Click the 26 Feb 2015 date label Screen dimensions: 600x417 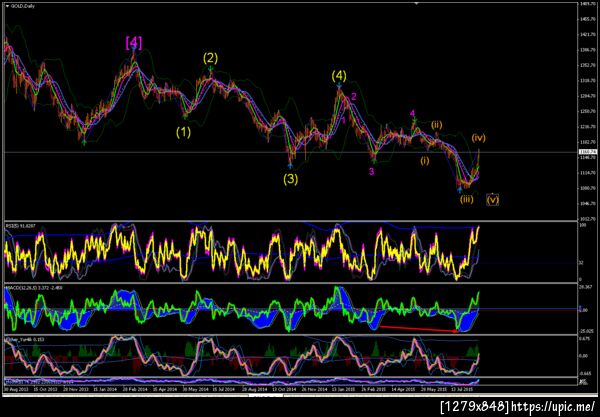pos(373,389)
